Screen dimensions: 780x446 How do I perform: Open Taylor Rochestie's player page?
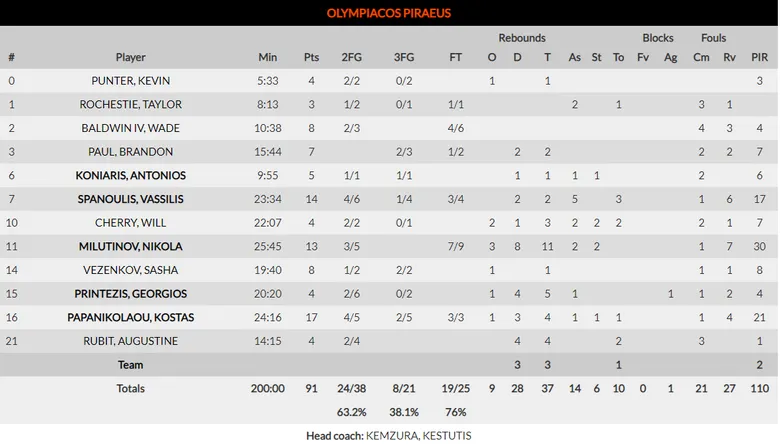pos(131,105)
